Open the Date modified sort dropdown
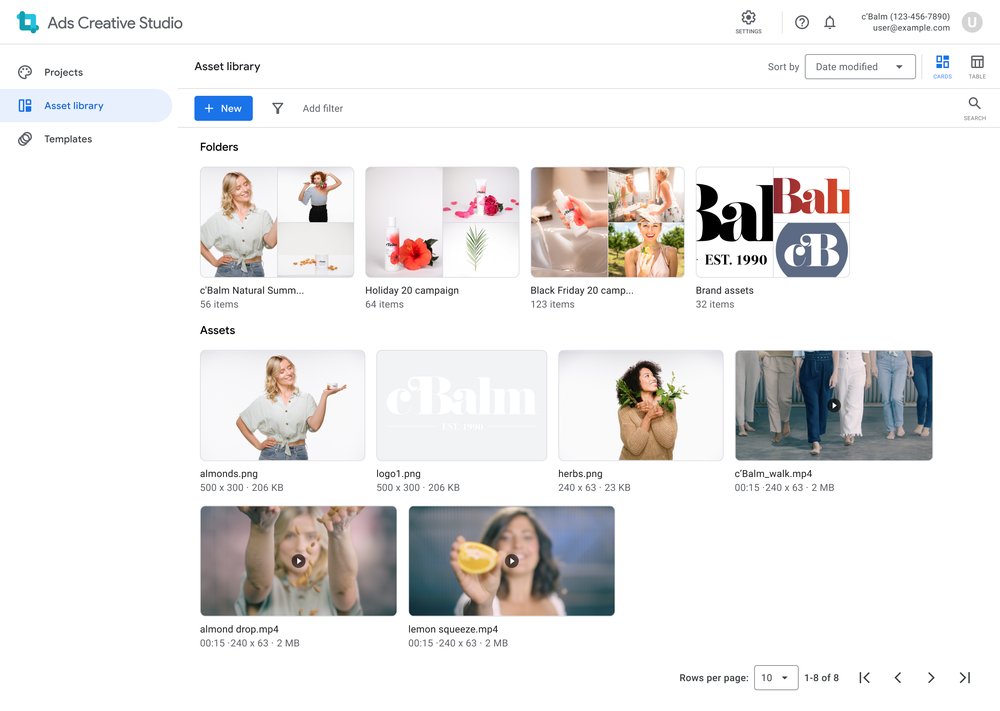The image size is (1000, 711). point(860,66)
